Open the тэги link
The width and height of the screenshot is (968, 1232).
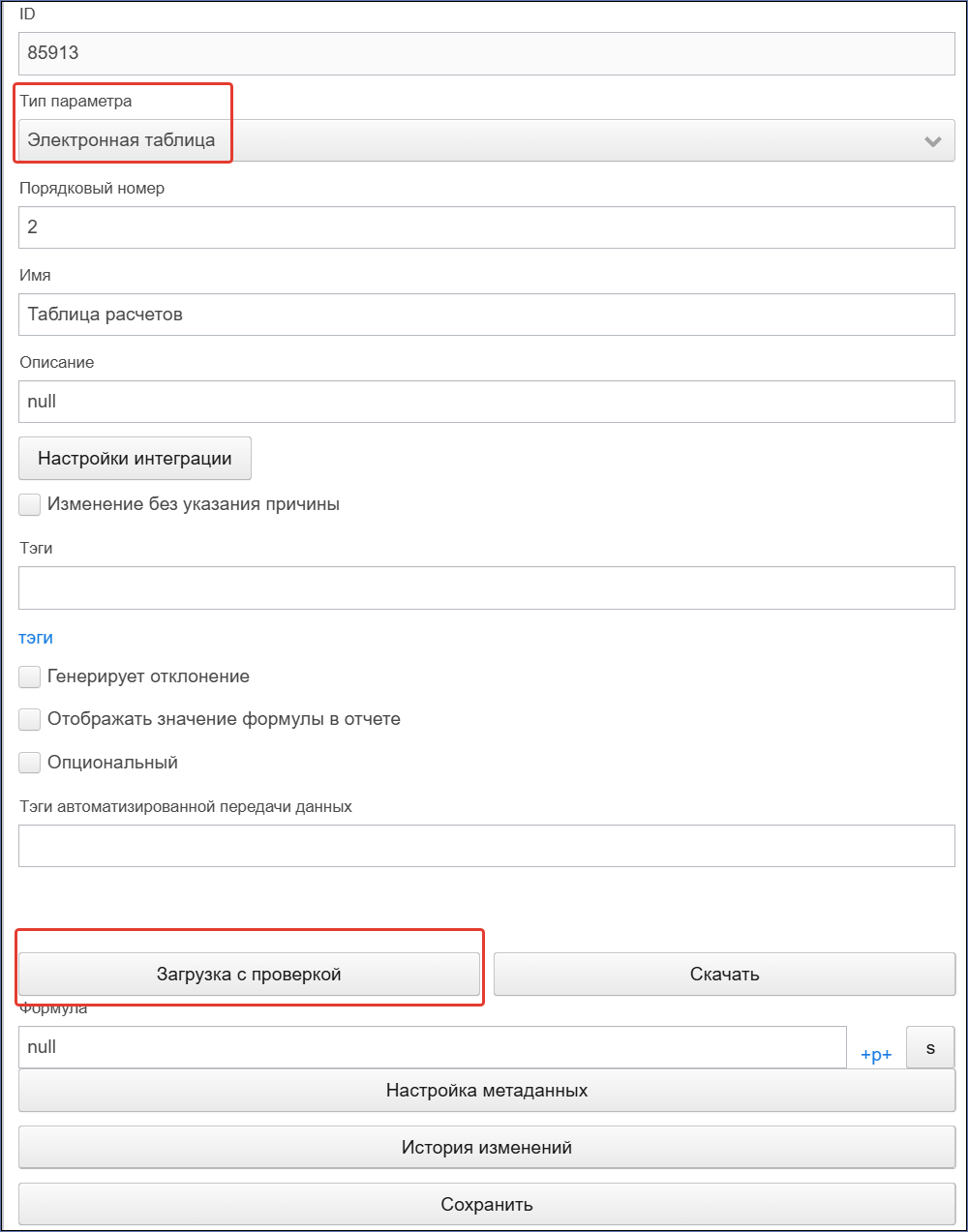pos(36,638)
